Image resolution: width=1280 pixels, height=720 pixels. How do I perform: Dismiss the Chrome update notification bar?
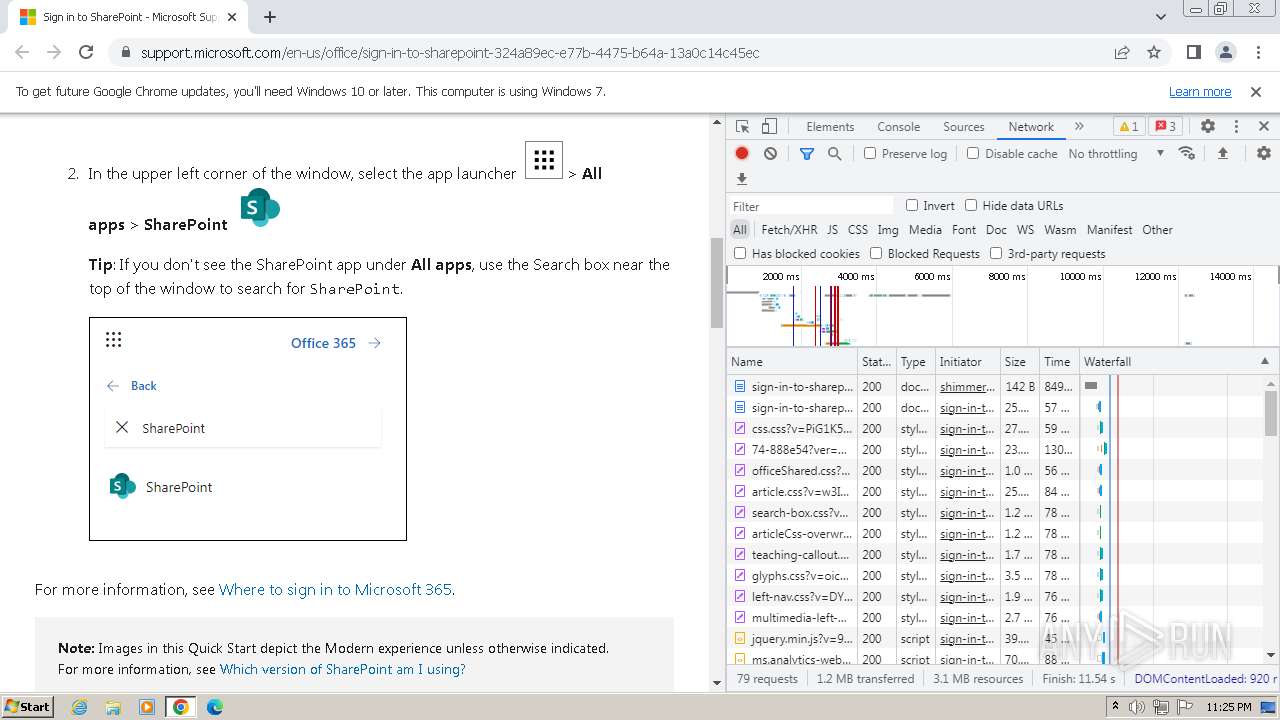1256,91
